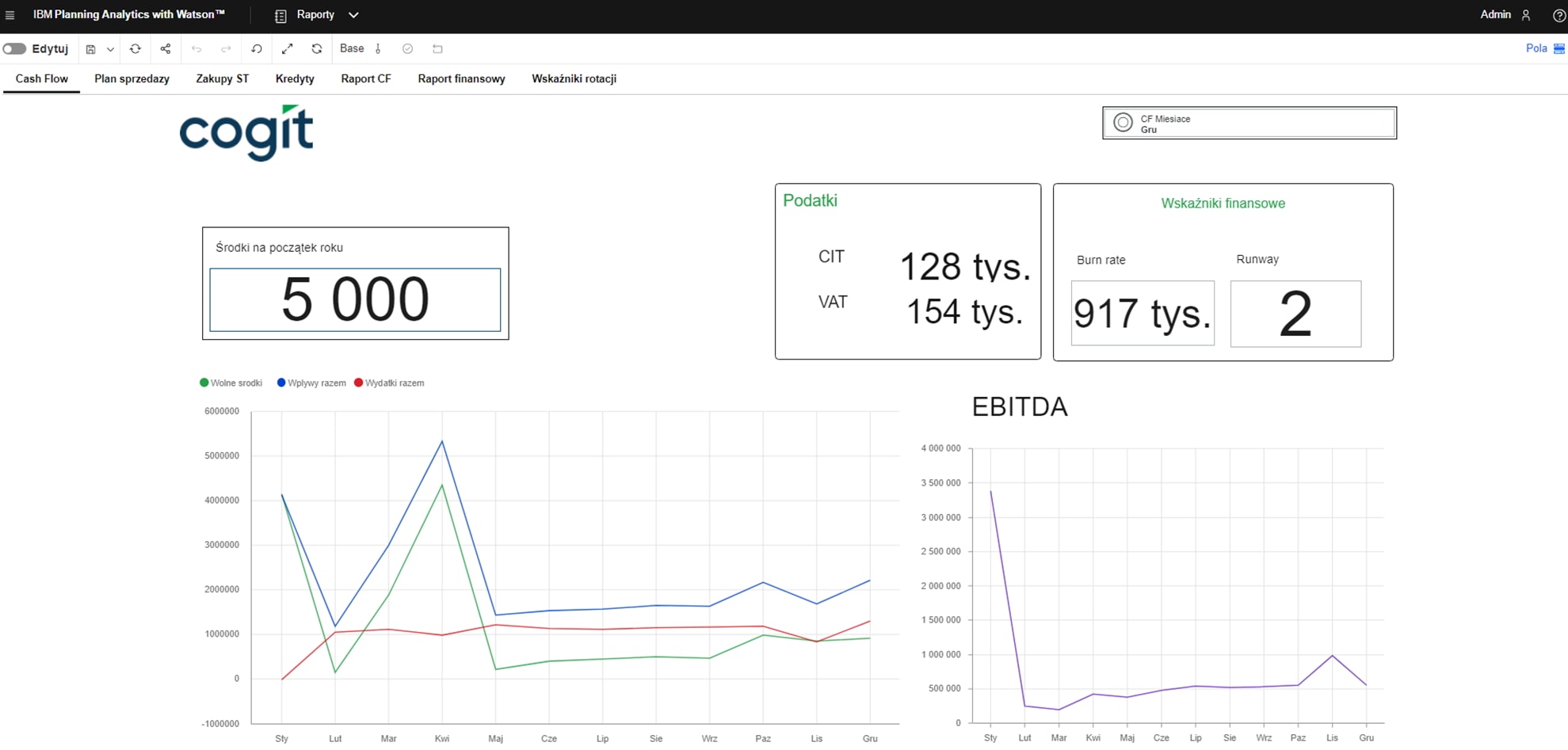Click the recalculate sync icon before Base
This screenshot has width=1568, height=750.
[x=317, y=49]
